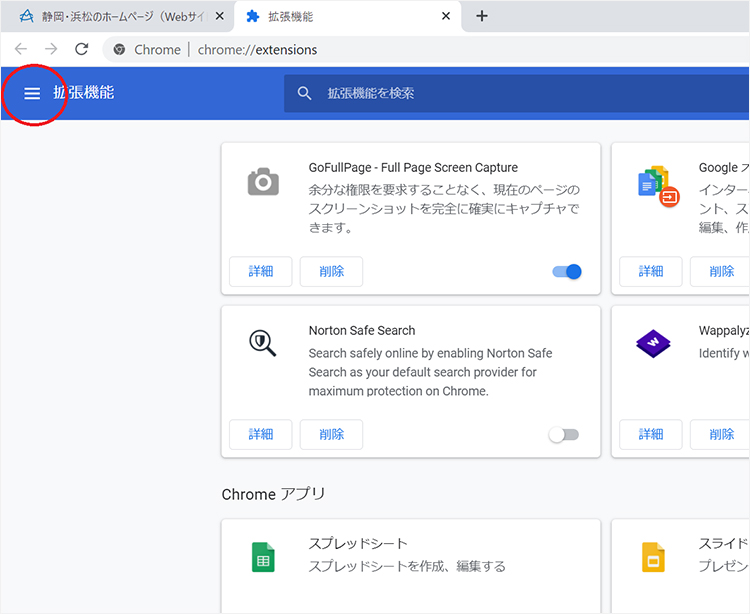Click 削除 to remove GoFullPage
750x614 pixels.
coord(331,272)
